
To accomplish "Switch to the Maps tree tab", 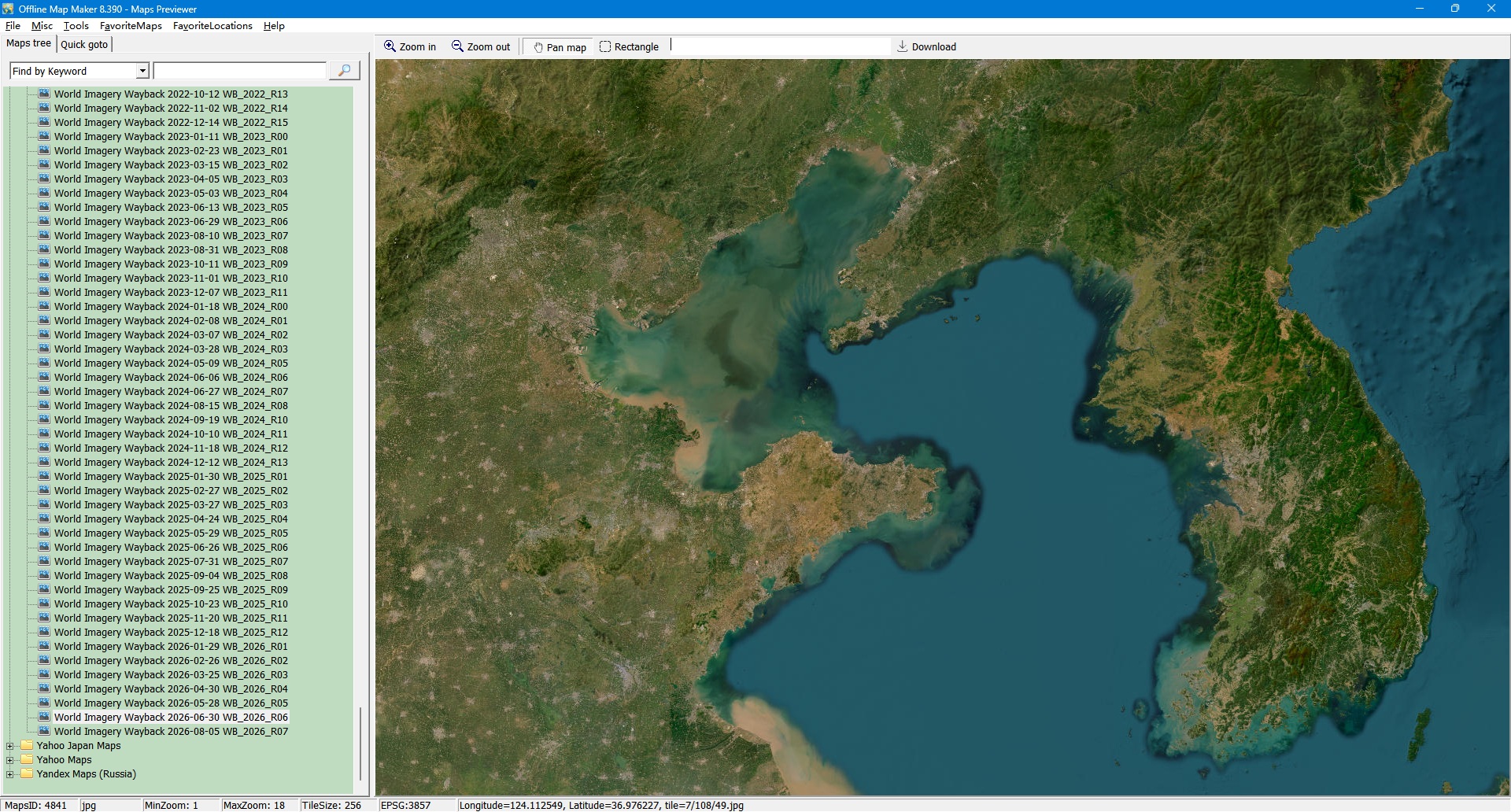I will [28, 43].
